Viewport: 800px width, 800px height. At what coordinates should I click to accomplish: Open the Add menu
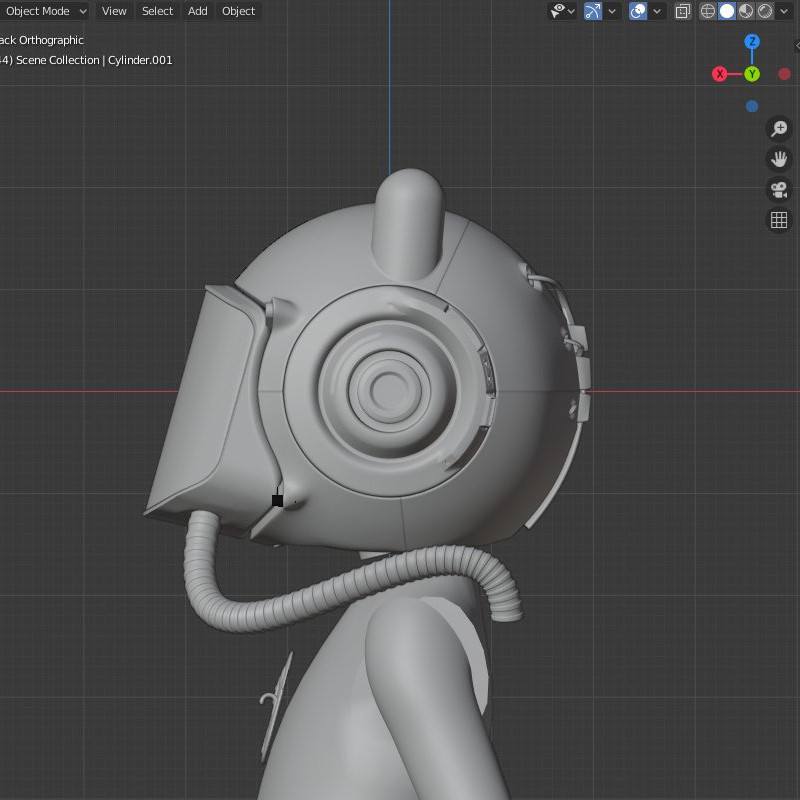pyautogui.click(x=197, y=11)
